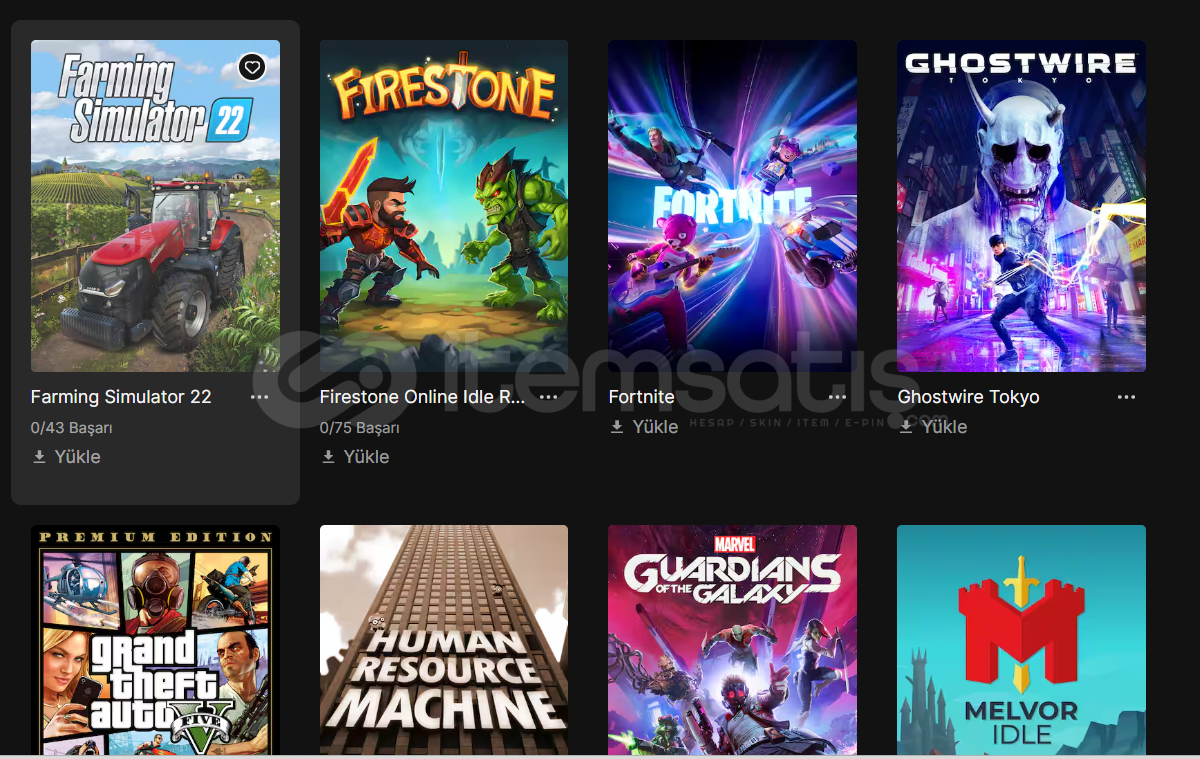This screenshot has height=759, width=1200.
Task: Click download icon under Farming Simulator 22
Action: tap(40, 457)
